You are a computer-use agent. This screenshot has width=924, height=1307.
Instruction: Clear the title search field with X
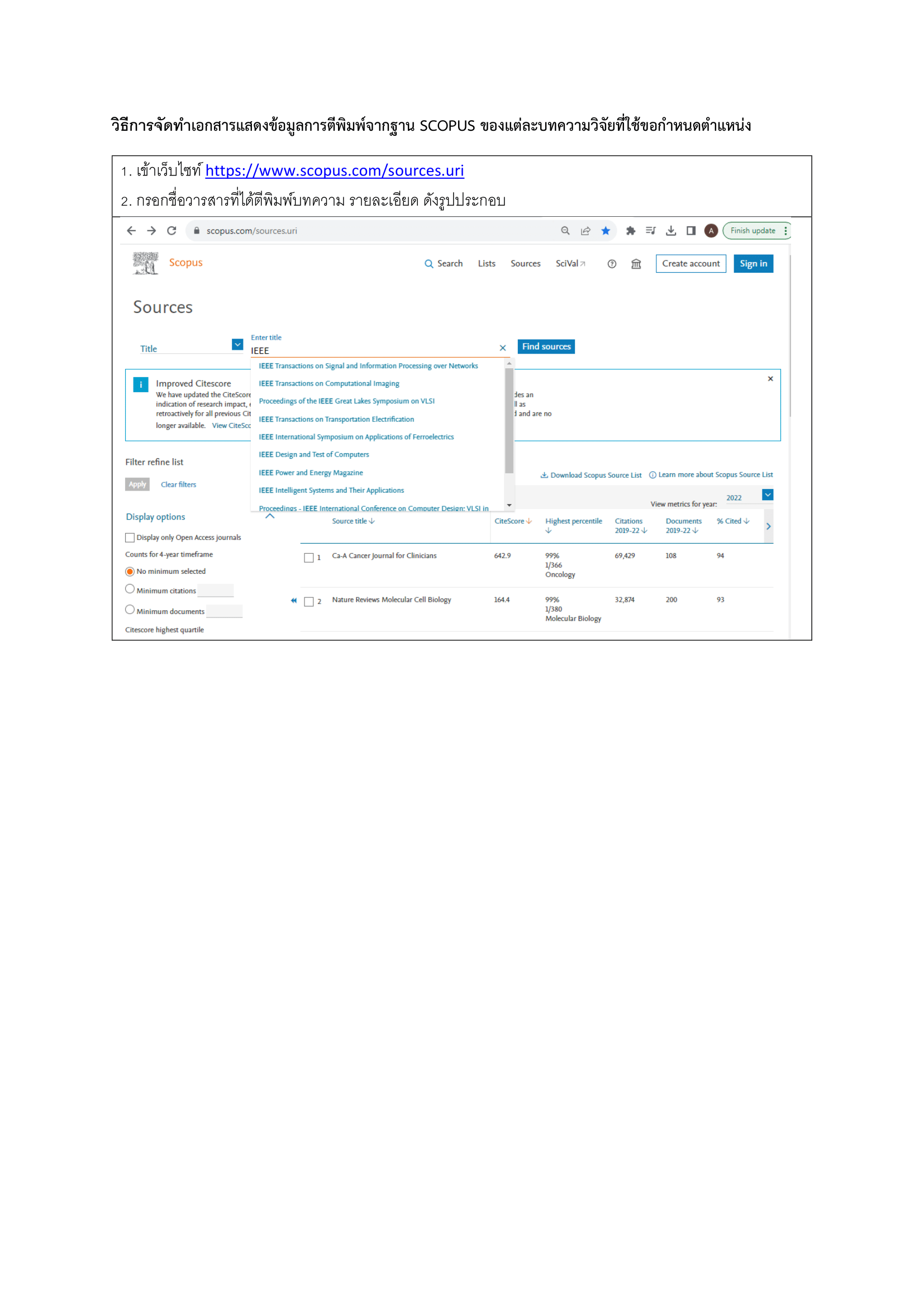502,348
